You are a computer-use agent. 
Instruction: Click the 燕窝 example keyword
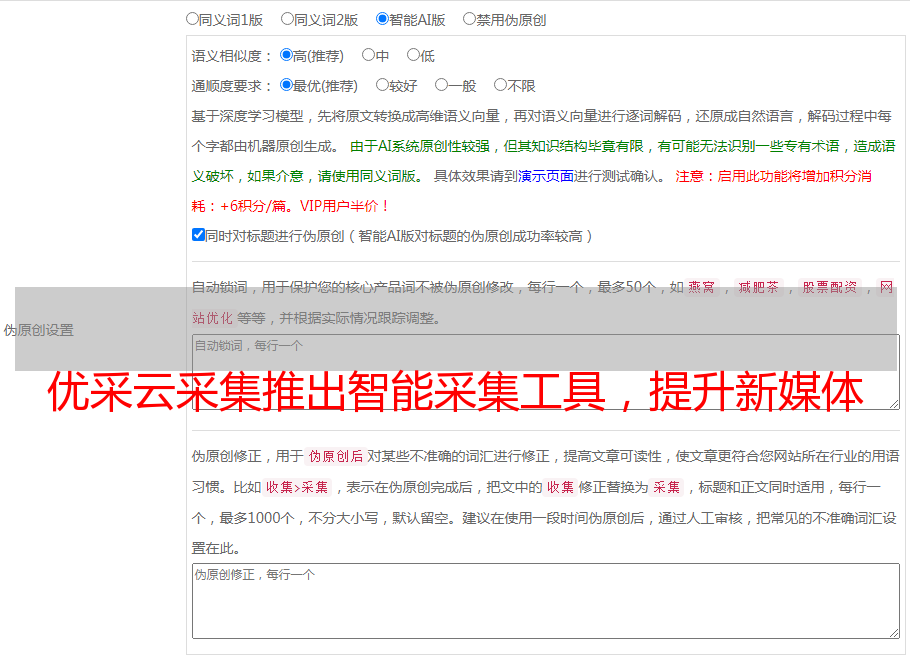point(701,287)
